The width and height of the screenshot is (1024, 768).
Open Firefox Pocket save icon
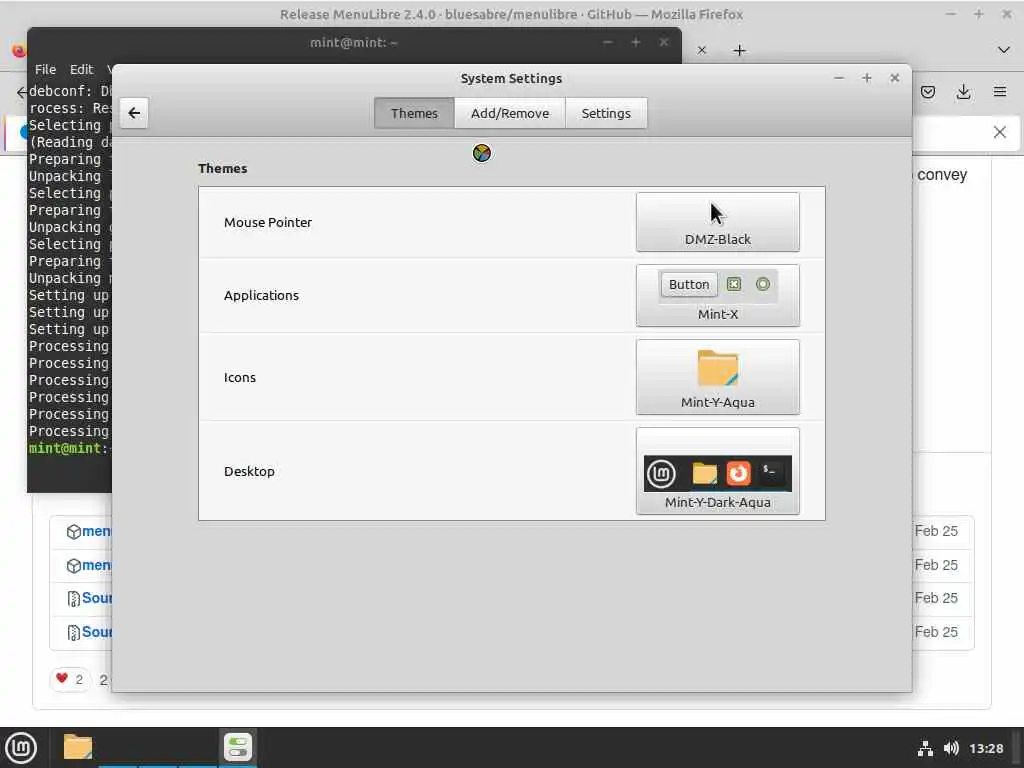(x=928, y=92)
